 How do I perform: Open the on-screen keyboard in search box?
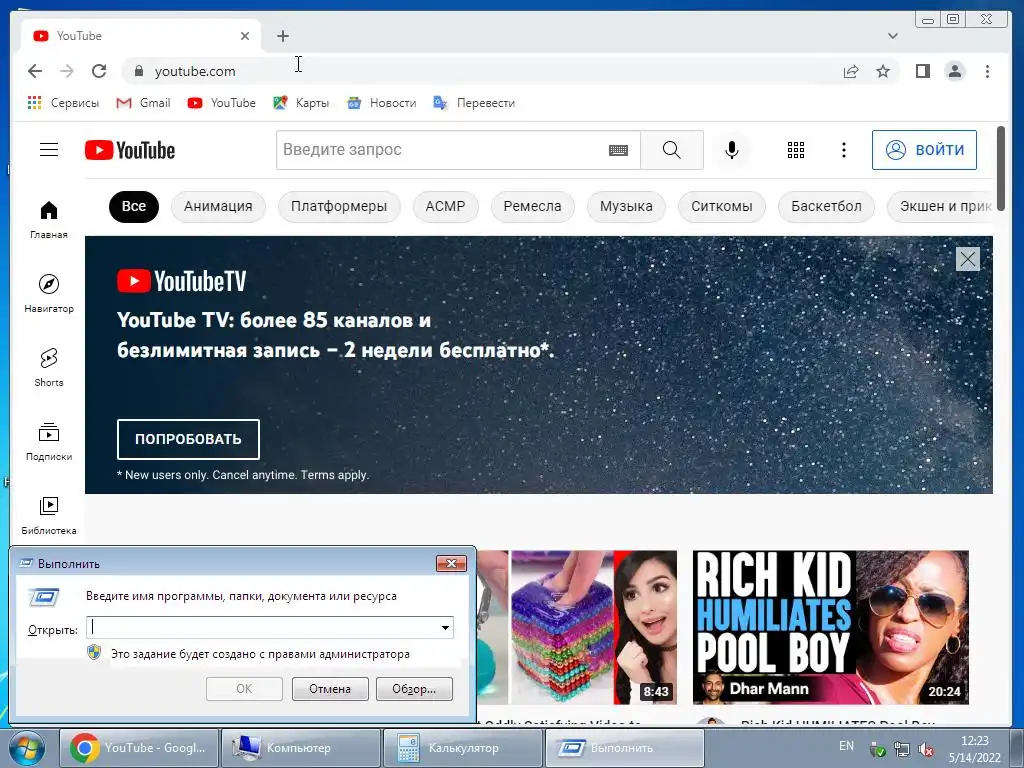pos(618,150)
